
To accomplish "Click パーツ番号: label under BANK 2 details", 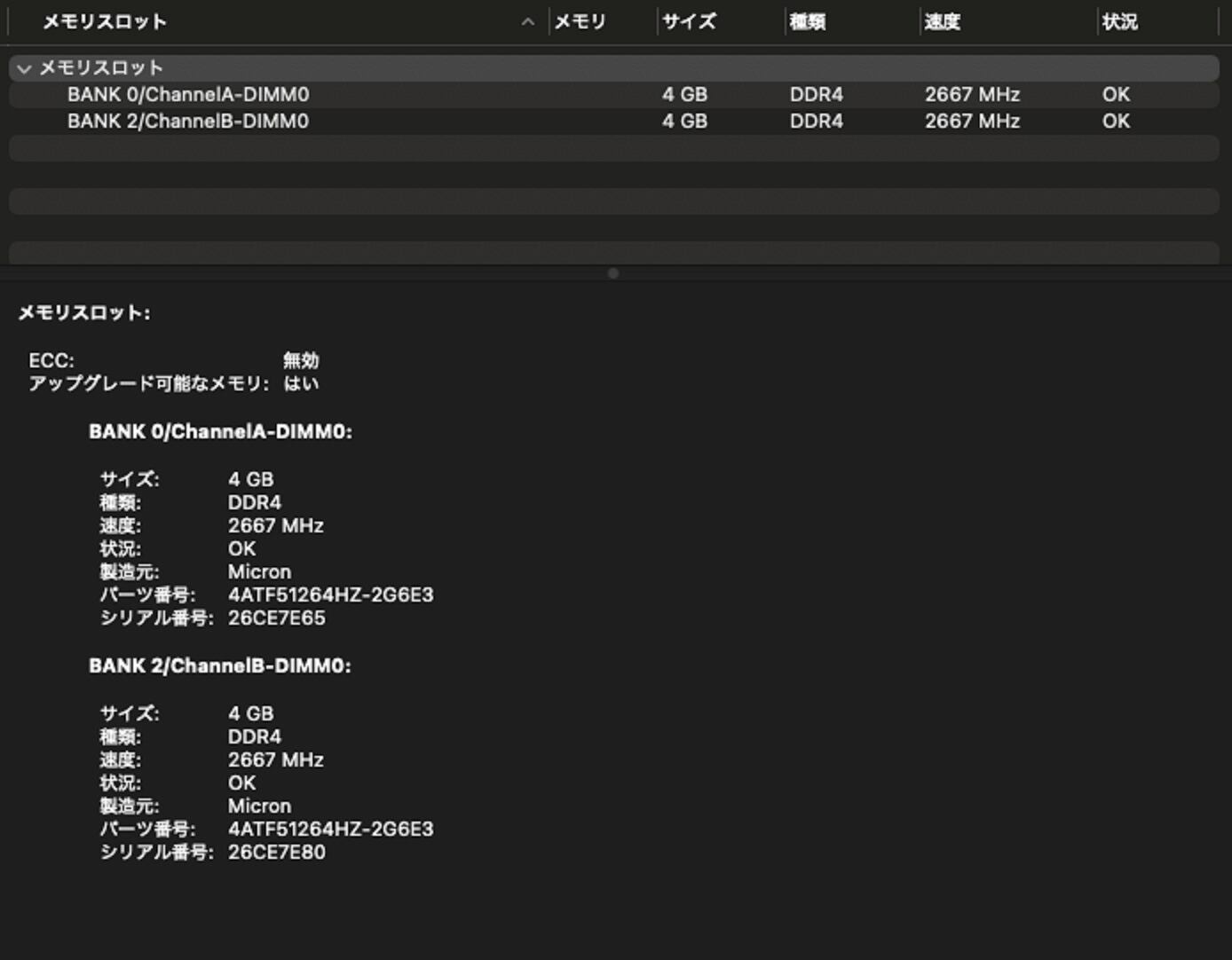I will pos(147,830).
